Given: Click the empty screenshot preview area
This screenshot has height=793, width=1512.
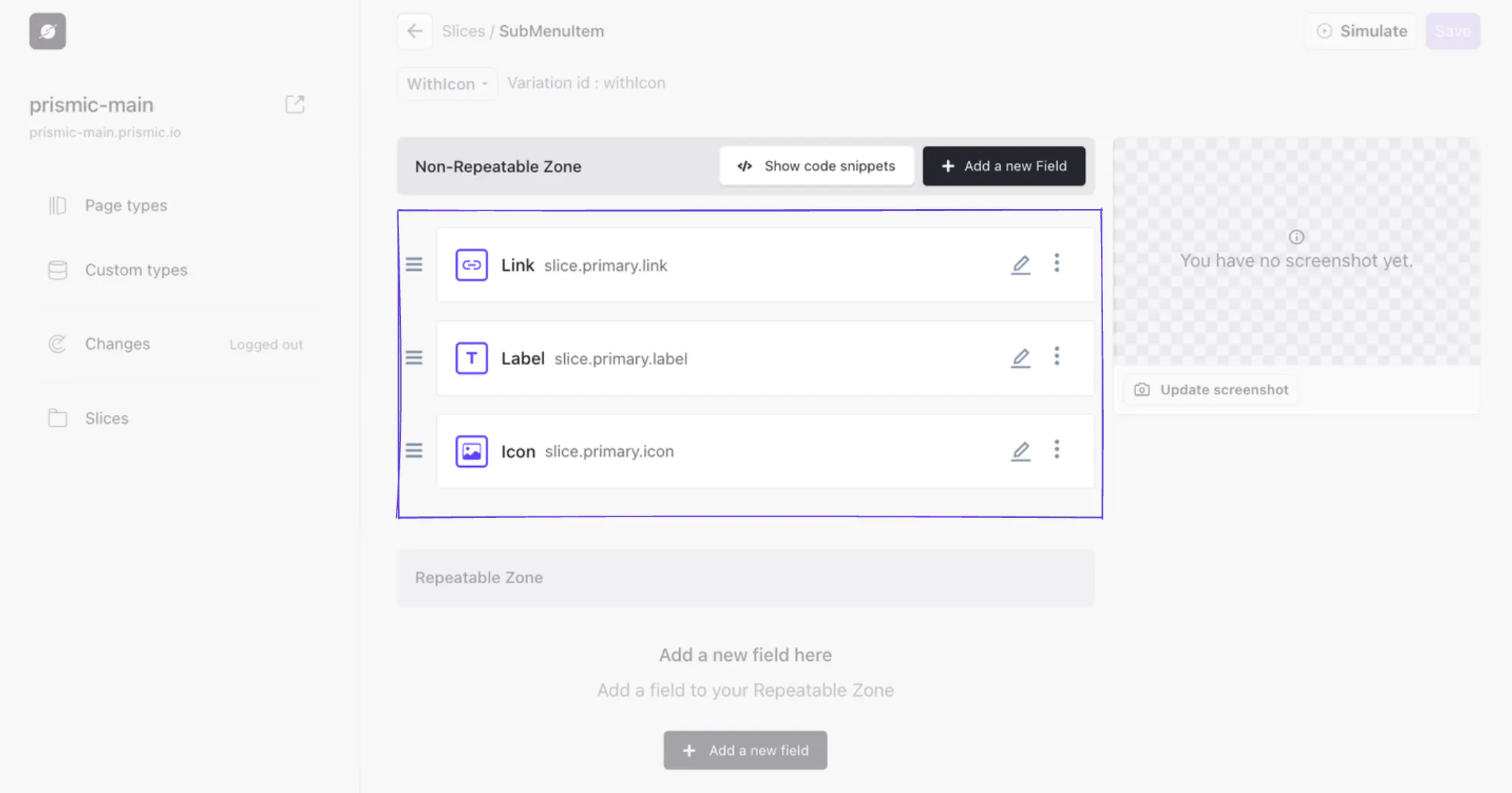Looking at the screenshot, I should [1296, 251].
